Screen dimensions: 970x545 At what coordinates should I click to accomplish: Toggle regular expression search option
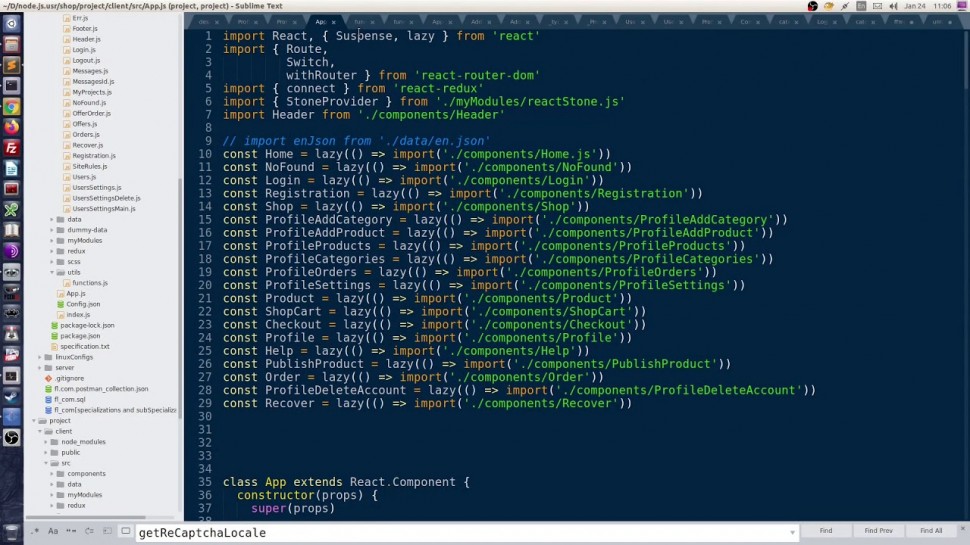pyautogui.click(x=35, y=531)
